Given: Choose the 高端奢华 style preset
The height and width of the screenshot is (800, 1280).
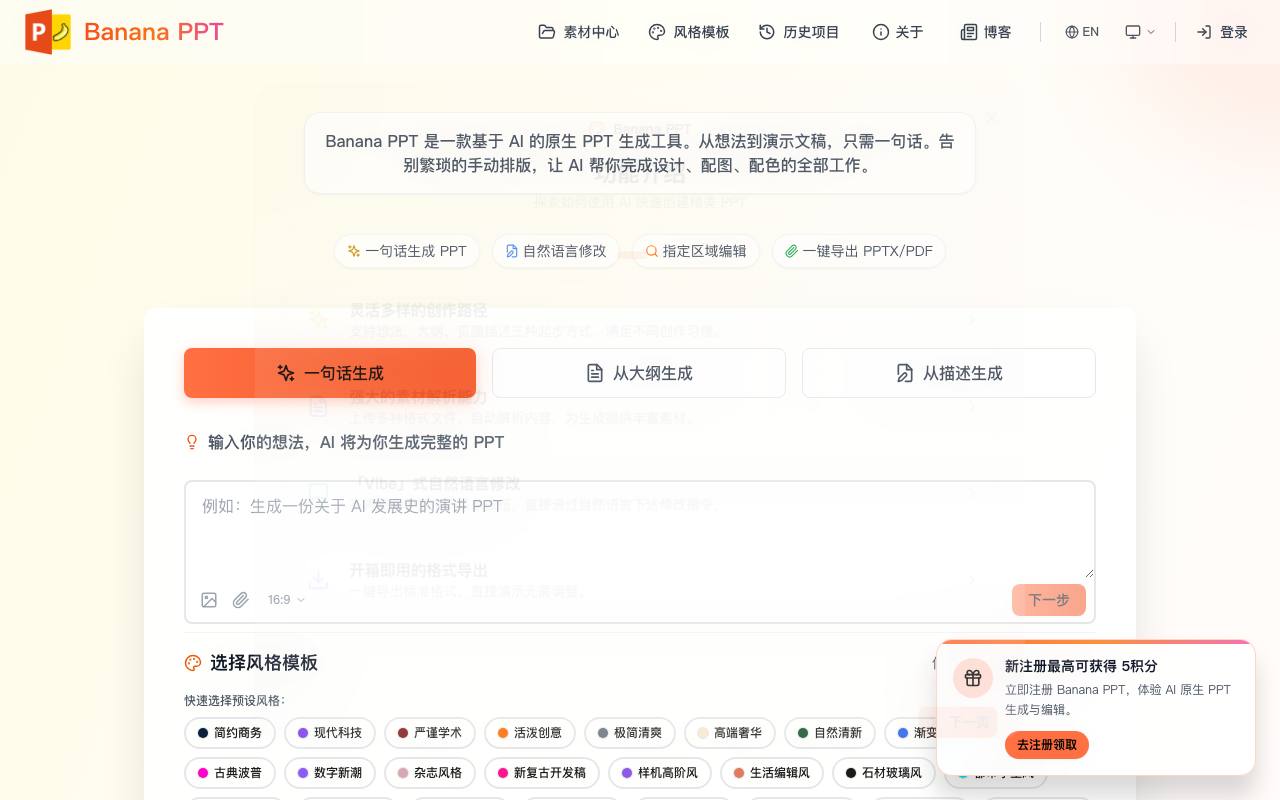Looking at the screenshot, I should point(730,733).
